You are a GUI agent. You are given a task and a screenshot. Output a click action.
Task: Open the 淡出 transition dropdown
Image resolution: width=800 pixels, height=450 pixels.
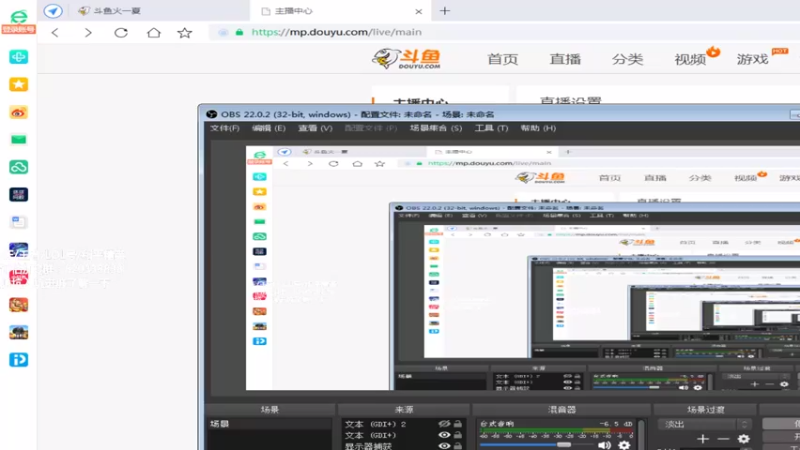tap(704, 424)
